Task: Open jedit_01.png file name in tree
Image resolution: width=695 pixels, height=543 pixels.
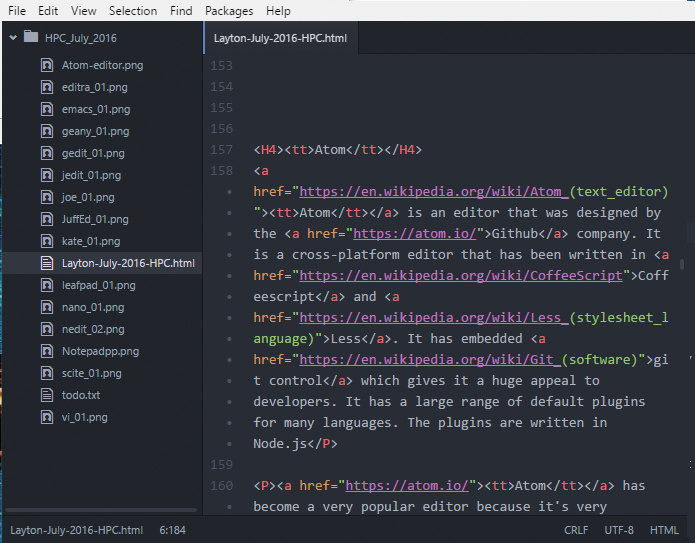Action: [91, 176]
